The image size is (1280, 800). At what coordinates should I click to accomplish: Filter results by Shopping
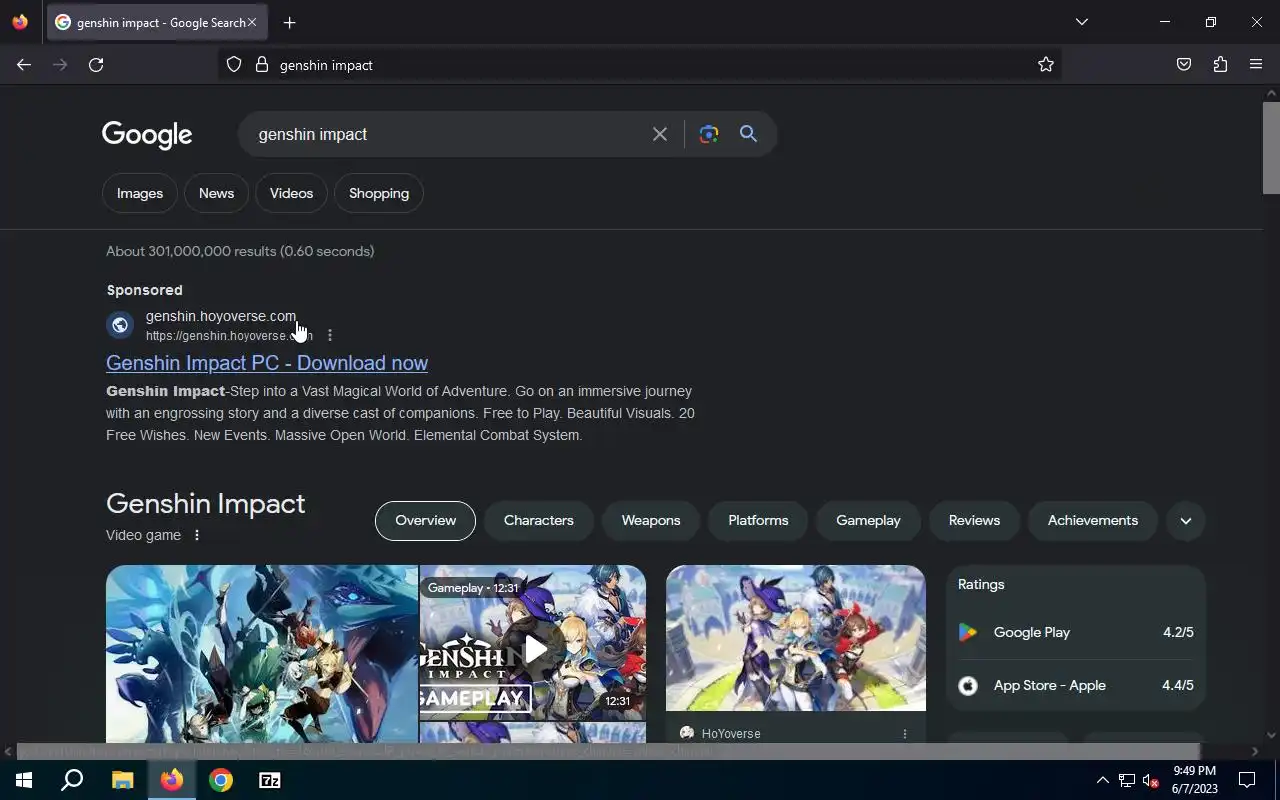pyautogui.click(x=379, y=193)
